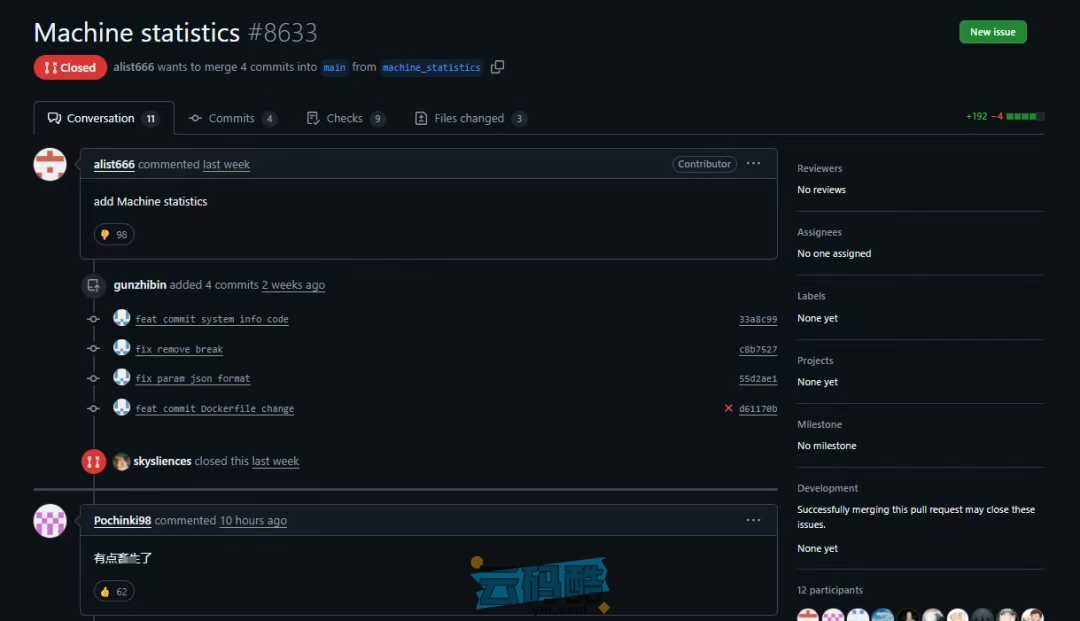This screenshot has width=1080, height=621.
Task: Click the thumbs down reaction with 98
Action: pos(114,234)
